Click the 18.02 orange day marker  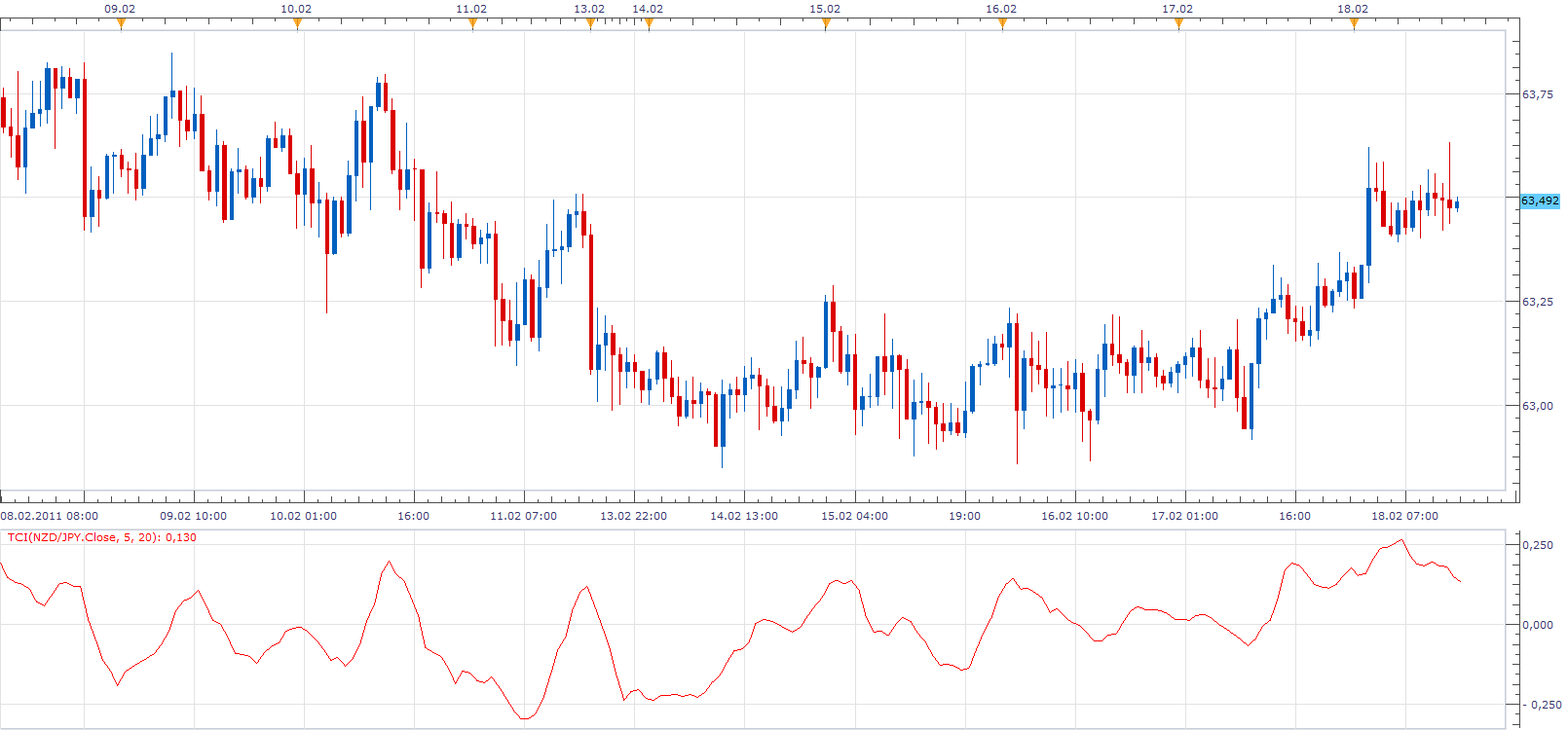(x=1354, y=24)
